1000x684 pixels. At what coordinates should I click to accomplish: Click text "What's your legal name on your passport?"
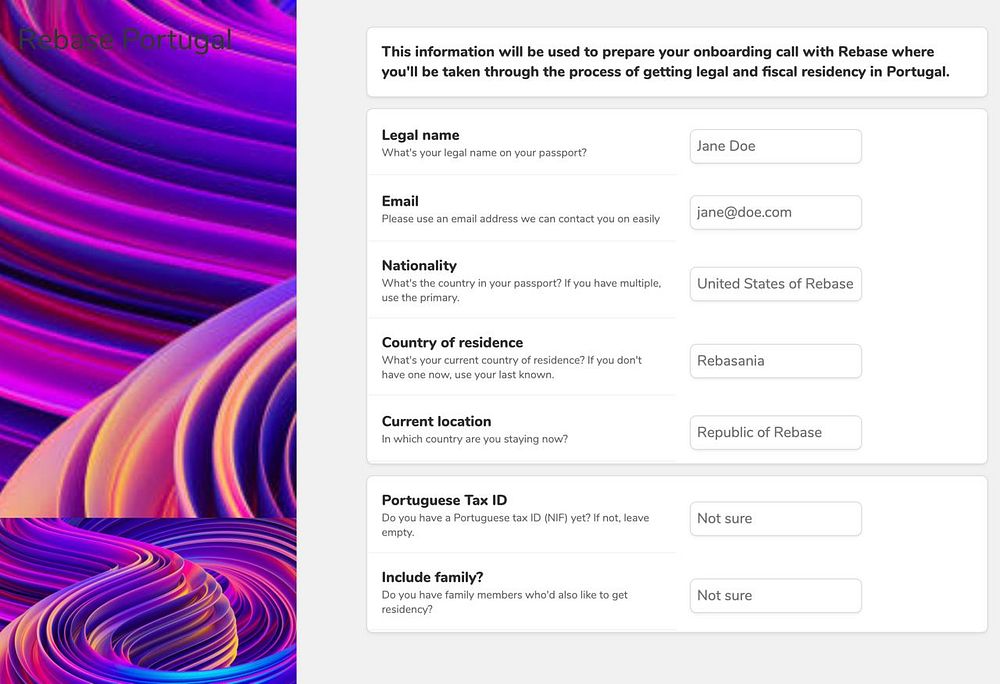click(484, 152)
